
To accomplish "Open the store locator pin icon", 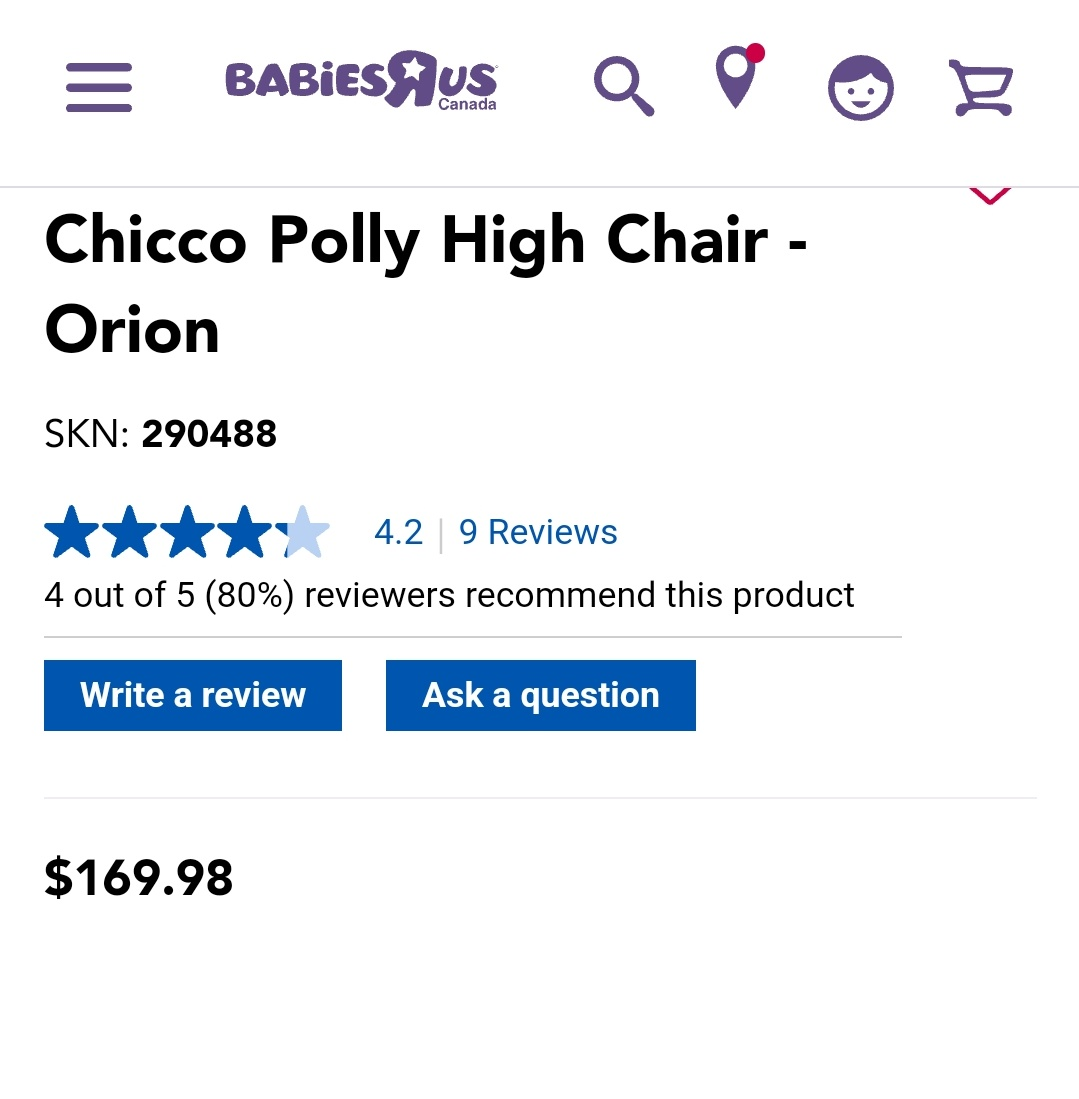I will coord(738,76).
